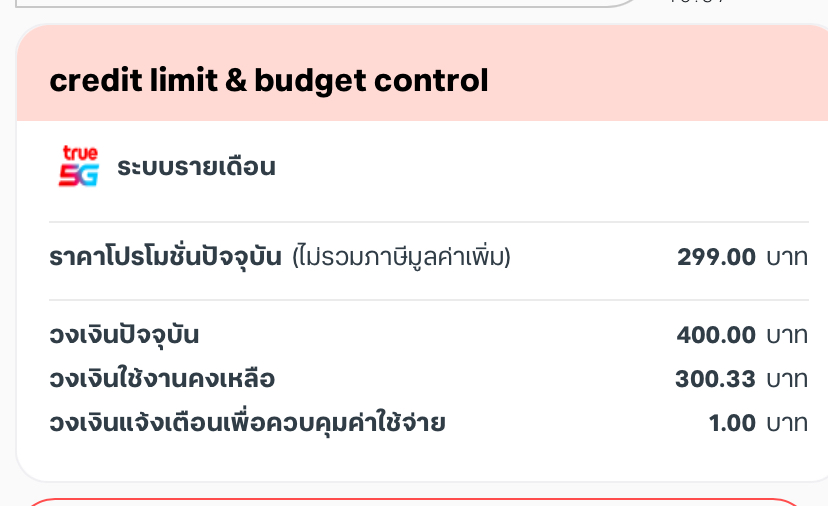Click the True 5G logo

click(x=78, y=167)
